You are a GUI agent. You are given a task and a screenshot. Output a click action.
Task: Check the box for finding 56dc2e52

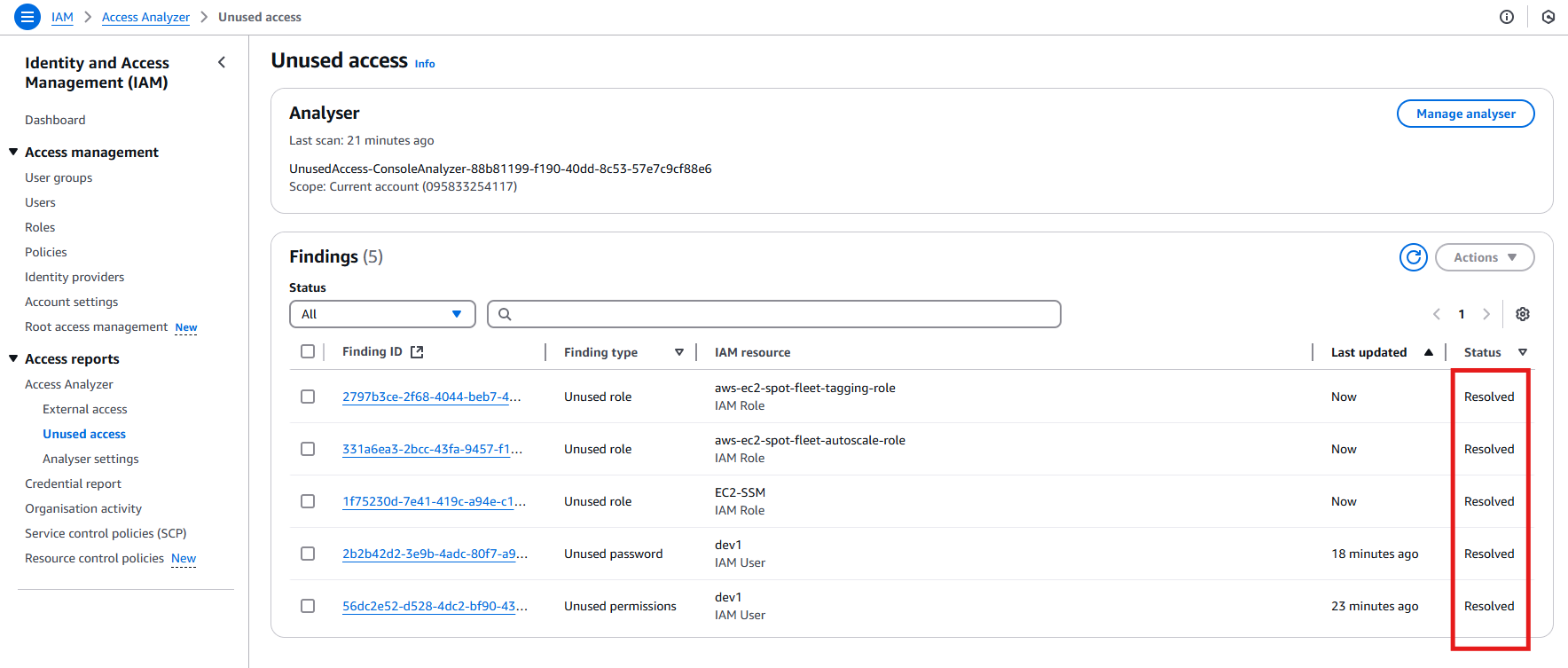tap(308, 606)
